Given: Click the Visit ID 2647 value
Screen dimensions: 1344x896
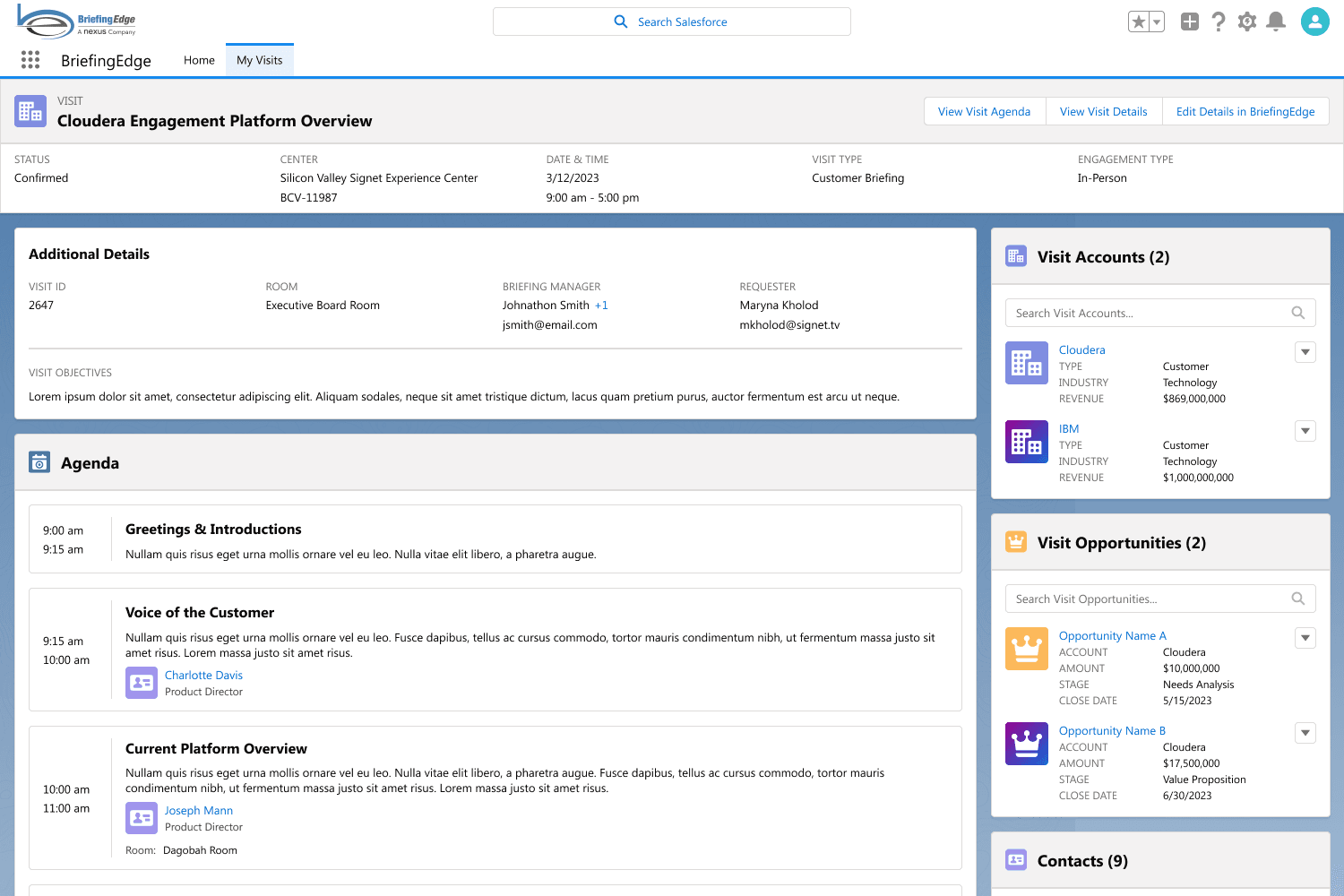Looking at the screenshot, I should tap(41, 306).
